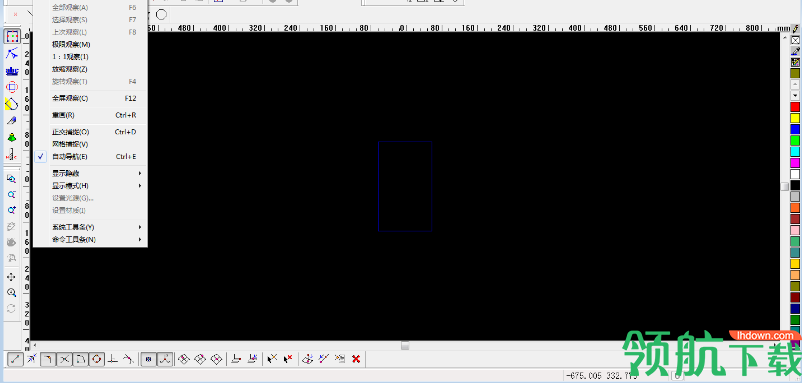This screenshot has width=802, height=383.
Task: Toggle the pressed polyline-node snap button
Action: click(x=164, y=359)
